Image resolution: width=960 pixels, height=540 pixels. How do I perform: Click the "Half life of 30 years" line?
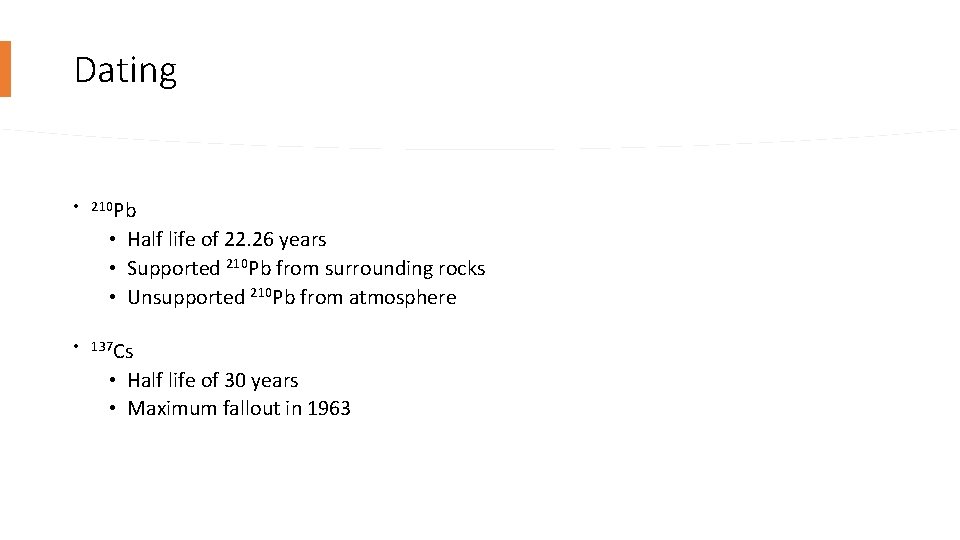tap(212, 381)
